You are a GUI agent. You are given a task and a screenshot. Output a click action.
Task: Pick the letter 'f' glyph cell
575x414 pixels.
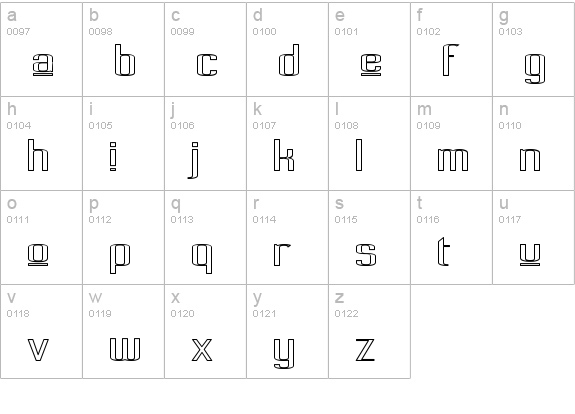click(451, 50)
